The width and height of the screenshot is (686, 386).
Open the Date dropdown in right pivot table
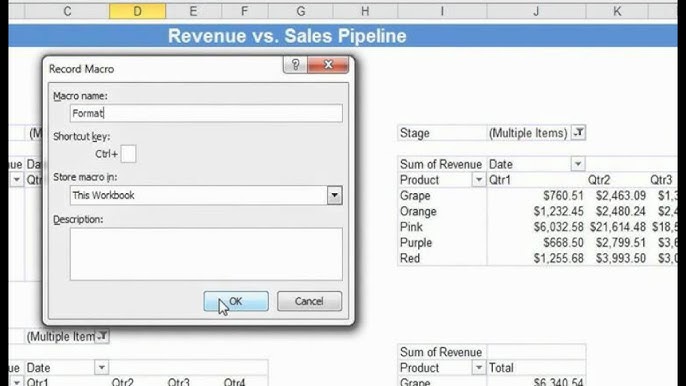coord(578,164)
